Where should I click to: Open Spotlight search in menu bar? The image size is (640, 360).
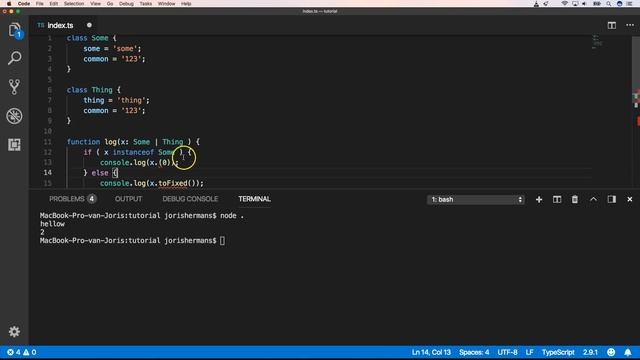point(608,3)
